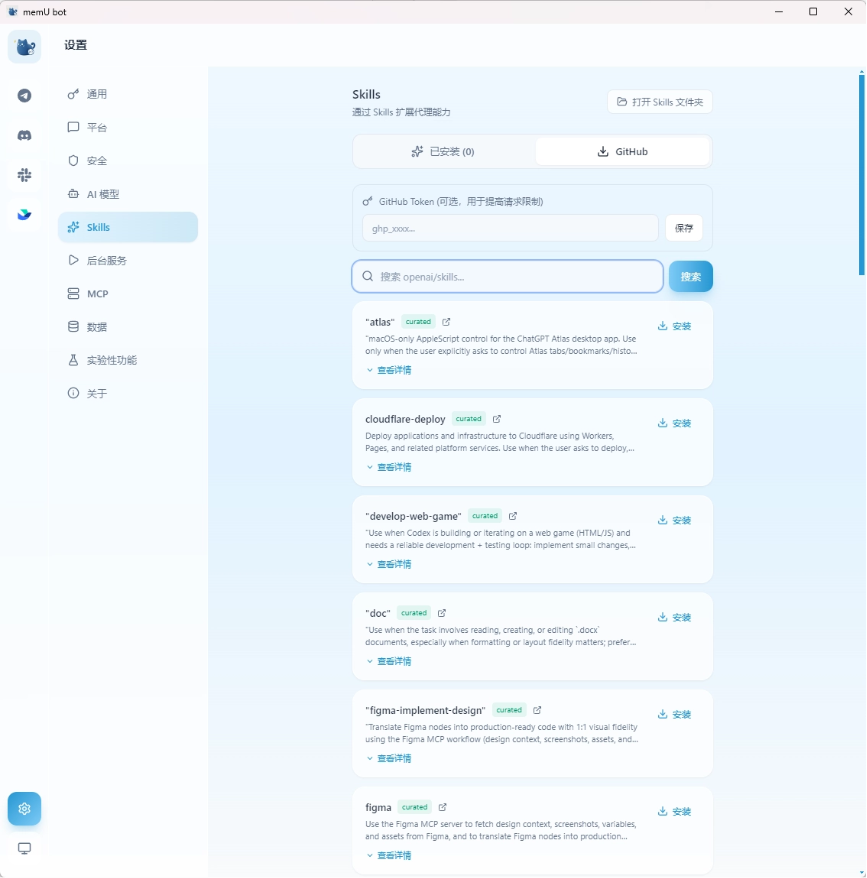
Task: Maximize the memU bot window
Action: pos(813,12)
